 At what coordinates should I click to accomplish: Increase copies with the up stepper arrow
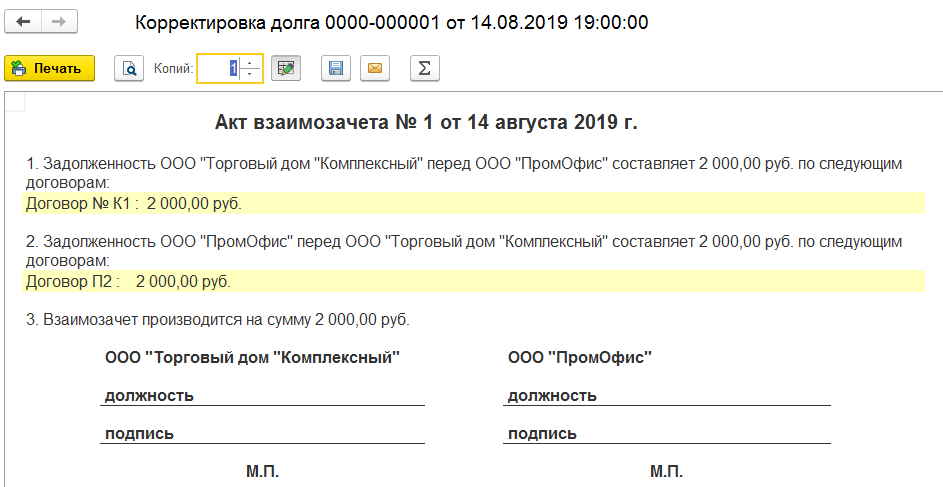[251, 62]
